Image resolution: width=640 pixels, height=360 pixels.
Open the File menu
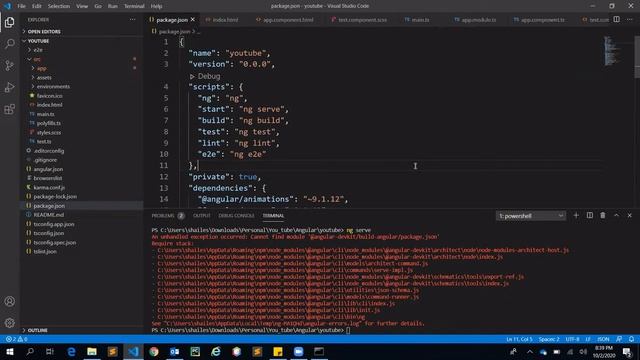point(21,6)
